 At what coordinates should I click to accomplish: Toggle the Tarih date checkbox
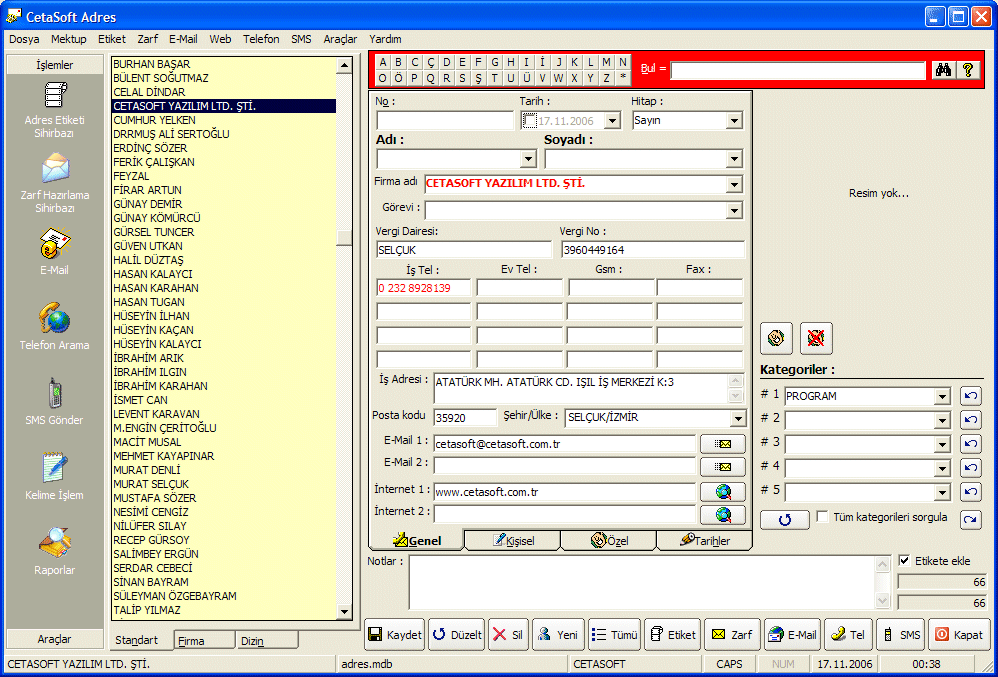point(530,120)
